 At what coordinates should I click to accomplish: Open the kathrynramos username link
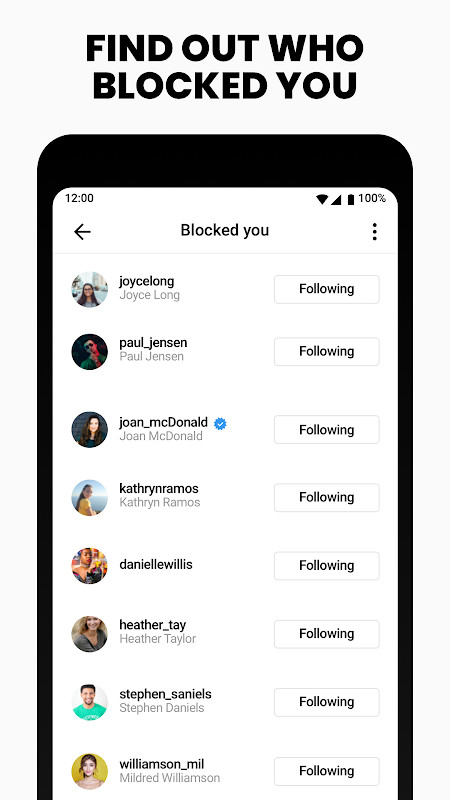click(x=159, y=489)
